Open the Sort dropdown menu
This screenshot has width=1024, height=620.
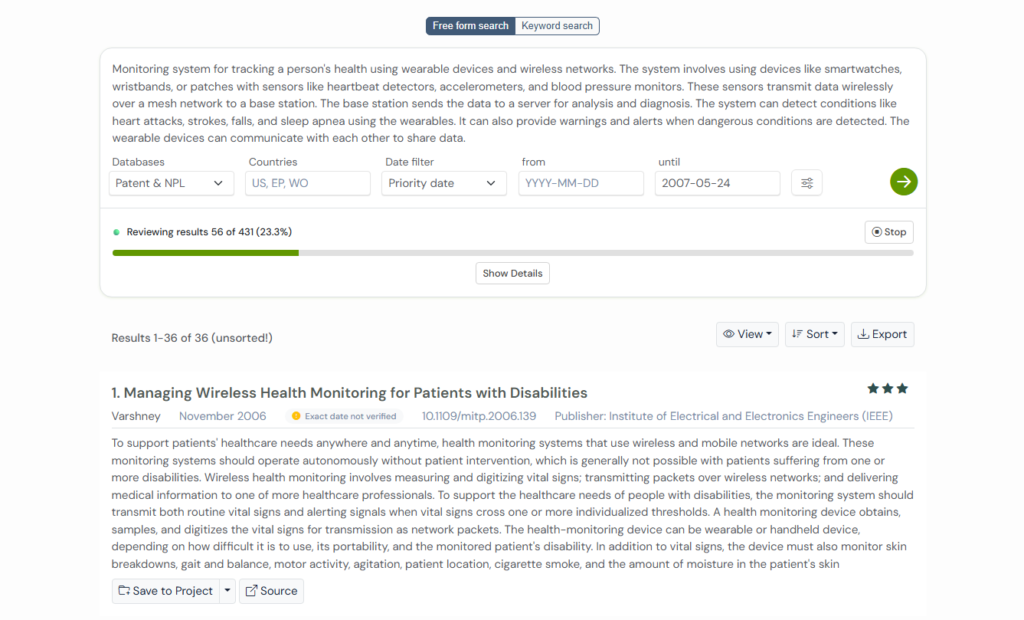pyautogui.click(x=815, y=334)
